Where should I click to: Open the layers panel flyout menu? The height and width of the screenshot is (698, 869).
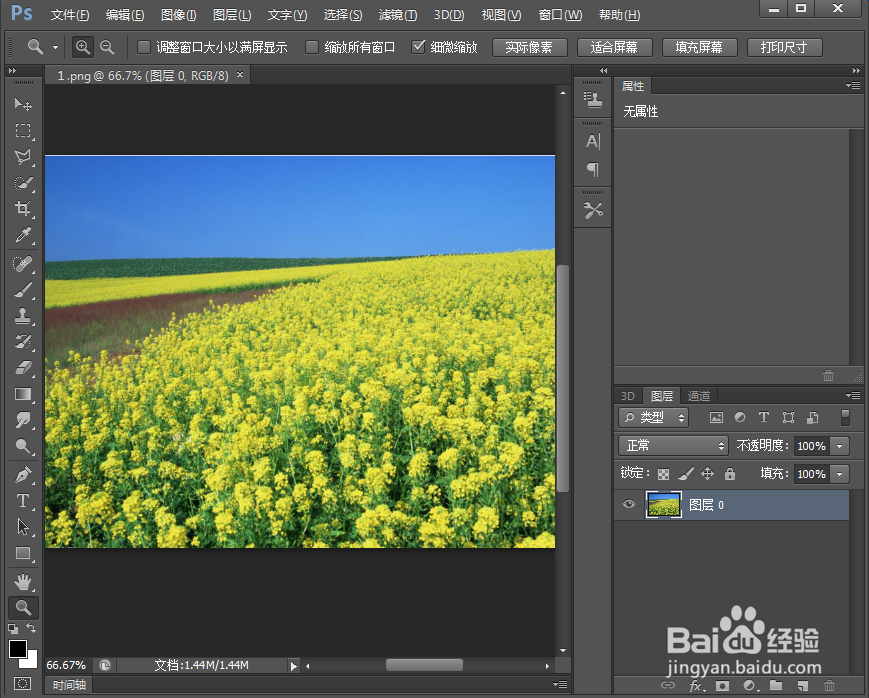(853, 395)
